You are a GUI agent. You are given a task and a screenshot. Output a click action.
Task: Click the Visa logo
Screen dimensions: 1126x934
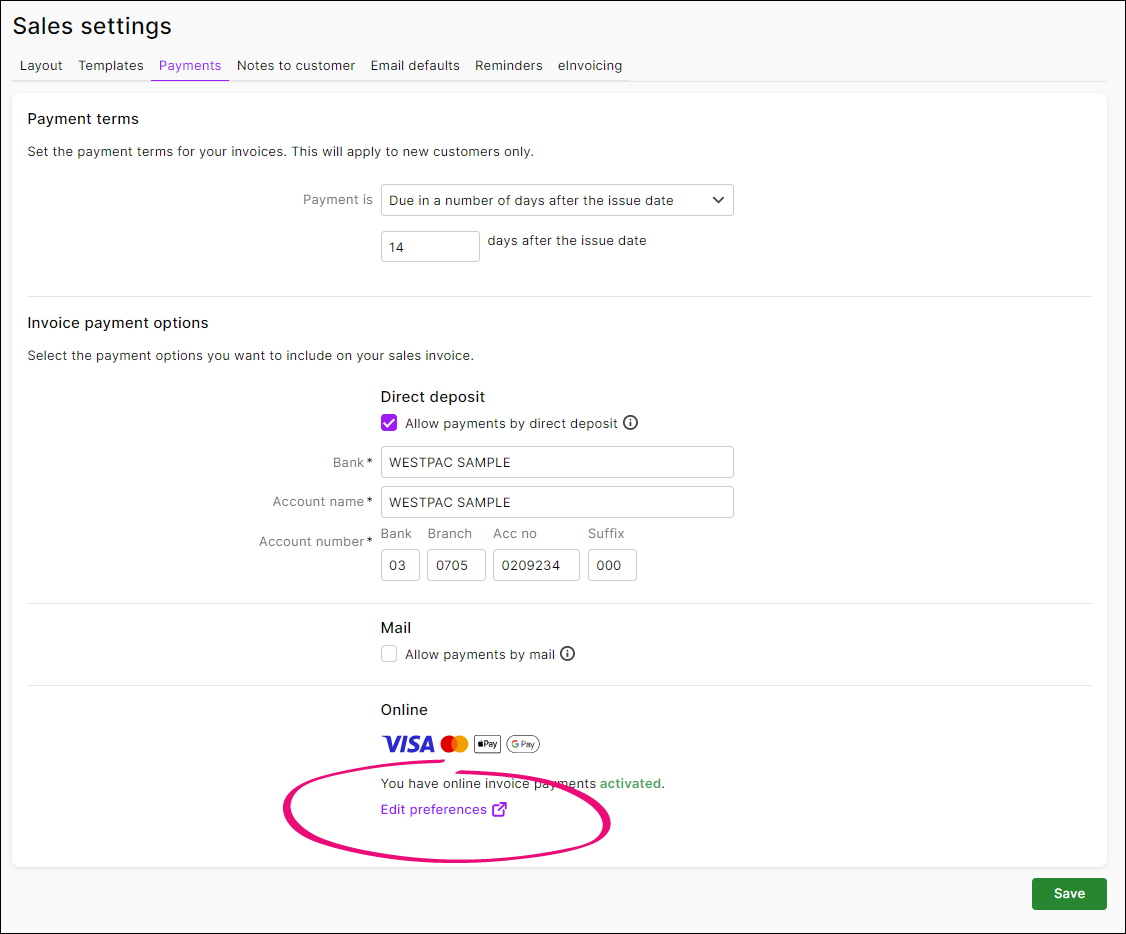(x=408, y=744)
